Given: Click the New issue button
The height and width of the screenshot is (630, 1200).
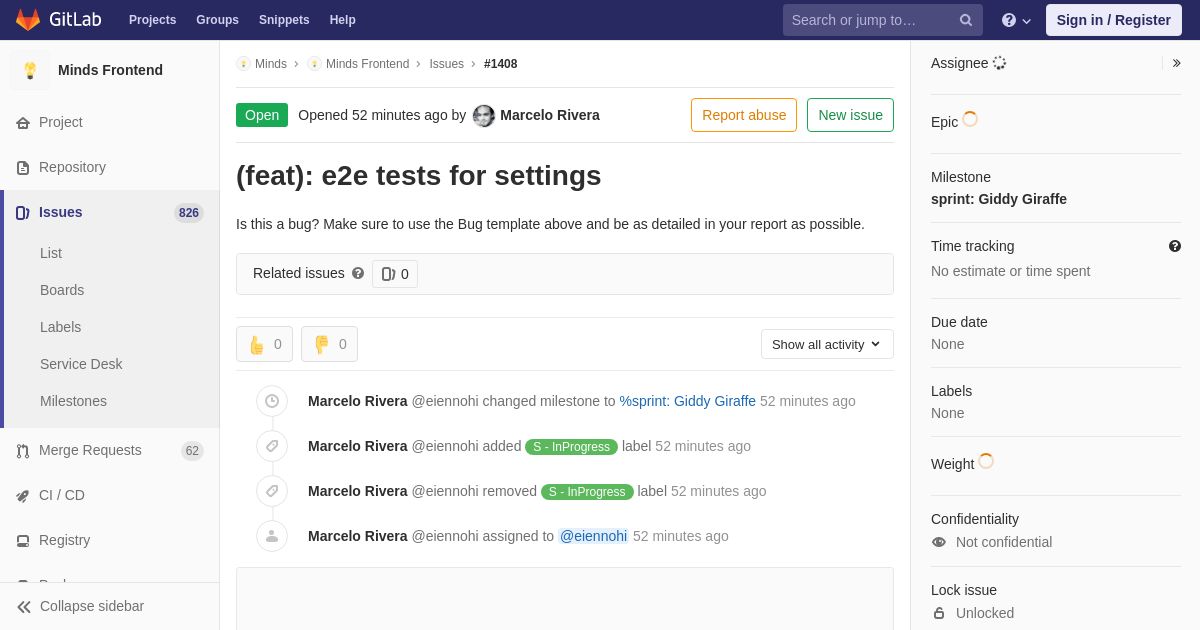Looking at the screenshot, I should tap(850, 115).
